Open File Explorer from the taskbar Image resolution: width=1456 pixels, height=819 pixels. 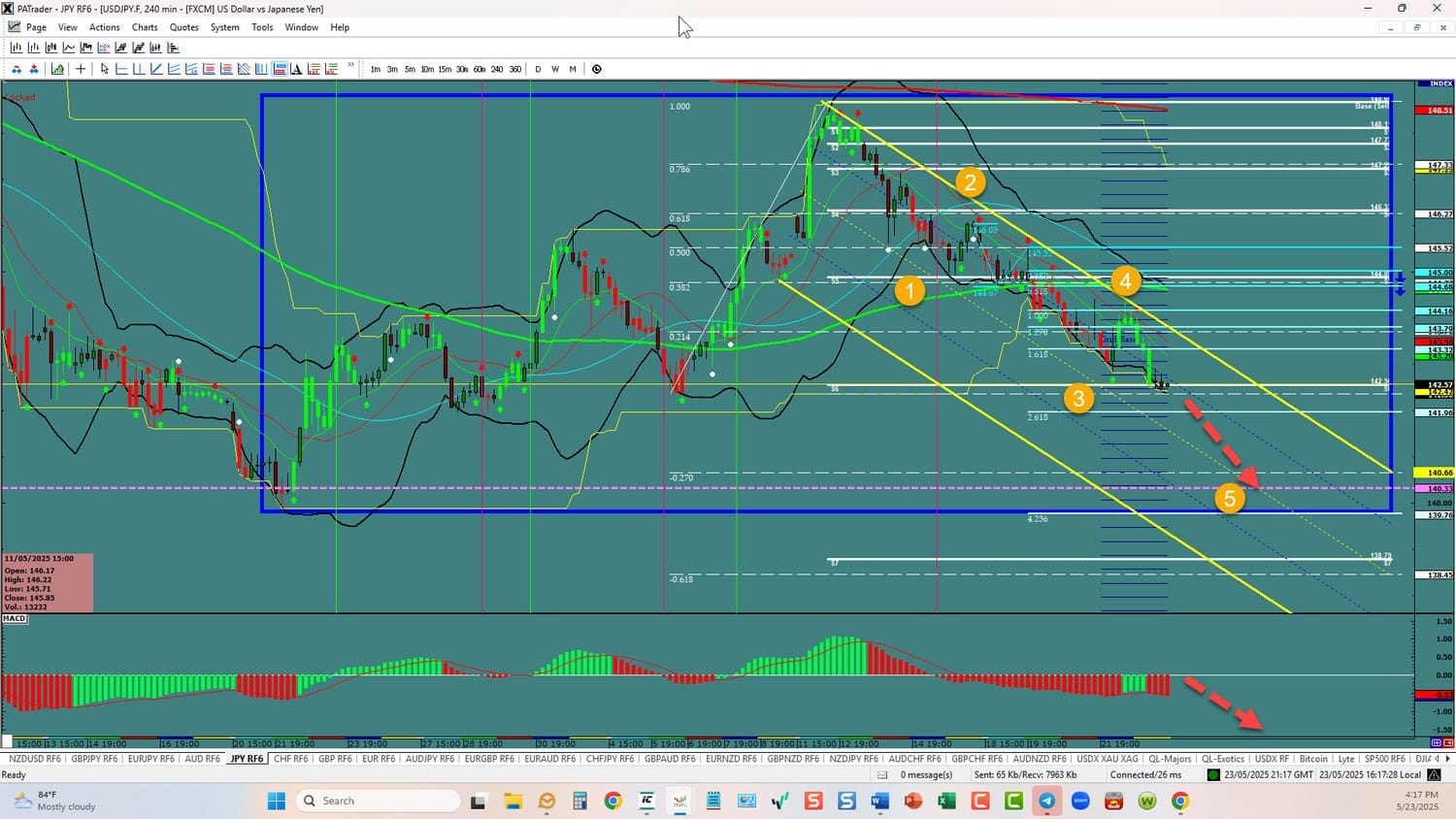pyautogui.click(x=513, y=801)
